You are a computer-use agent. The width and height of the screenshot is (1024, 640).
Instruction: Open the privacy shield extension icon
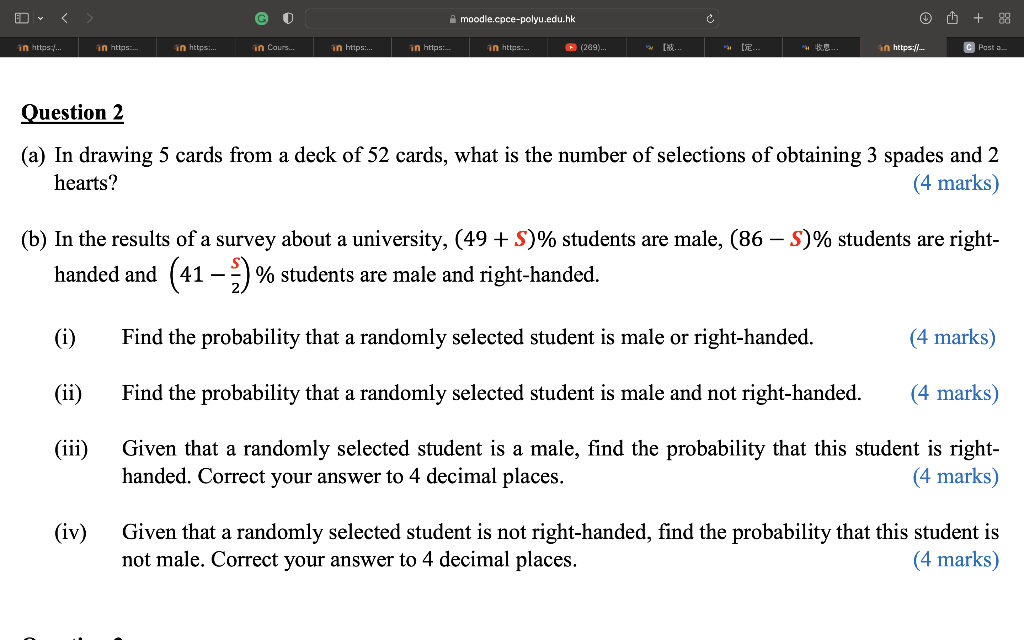click(287, 17)
